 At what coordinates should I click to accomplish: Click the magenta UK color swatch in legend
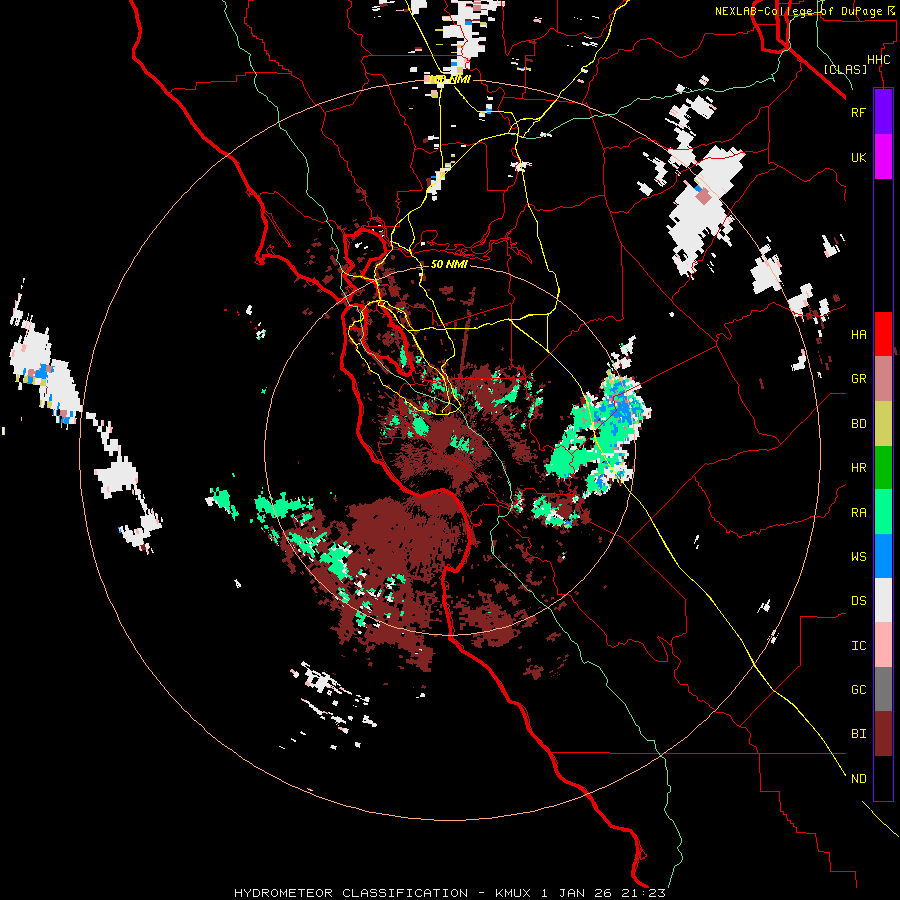pyautogui.click(x=883, y=157)
